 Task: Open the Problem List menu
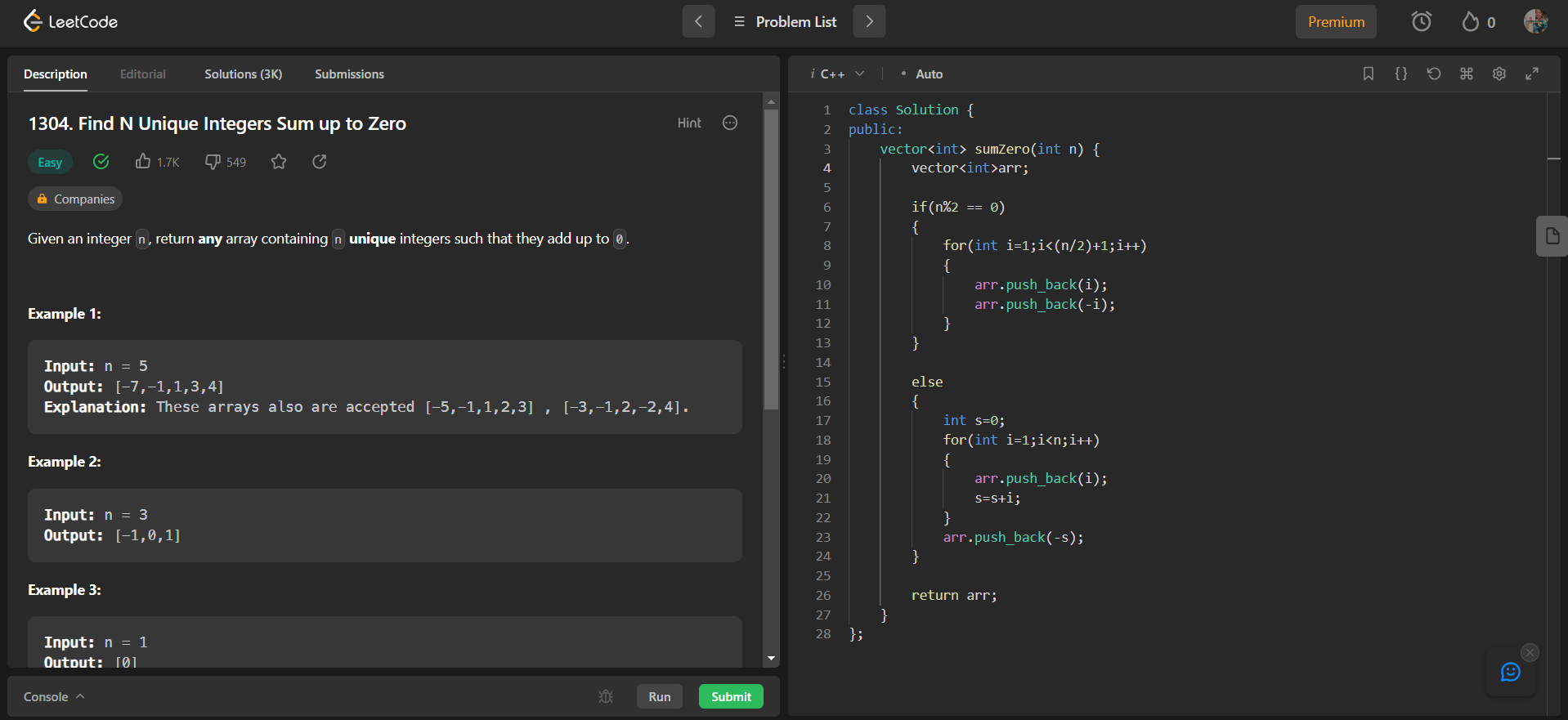pos(785,21)
